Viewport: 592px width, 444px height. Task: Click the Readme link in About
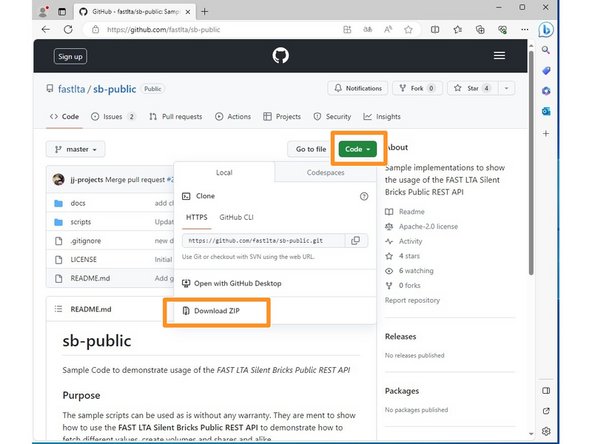(x=412, y=212)
